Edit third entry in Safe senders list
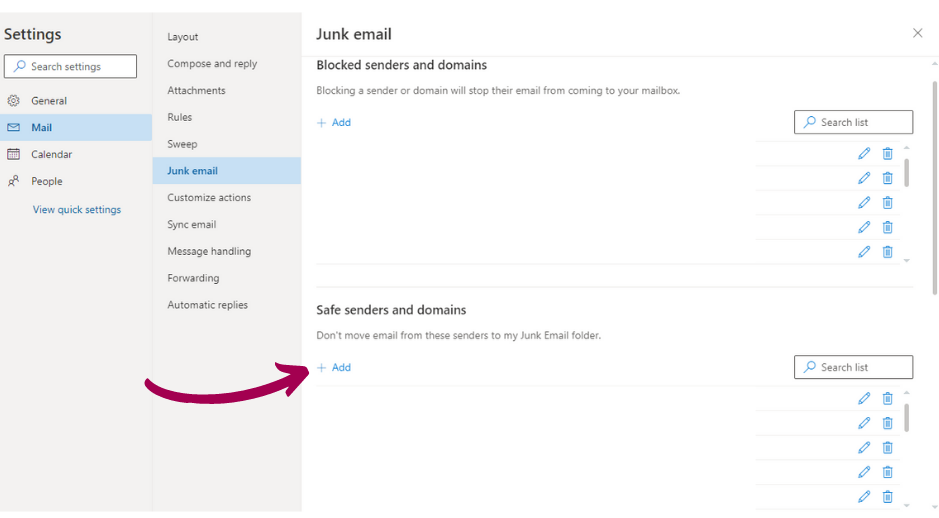 [x=864, y=447]
